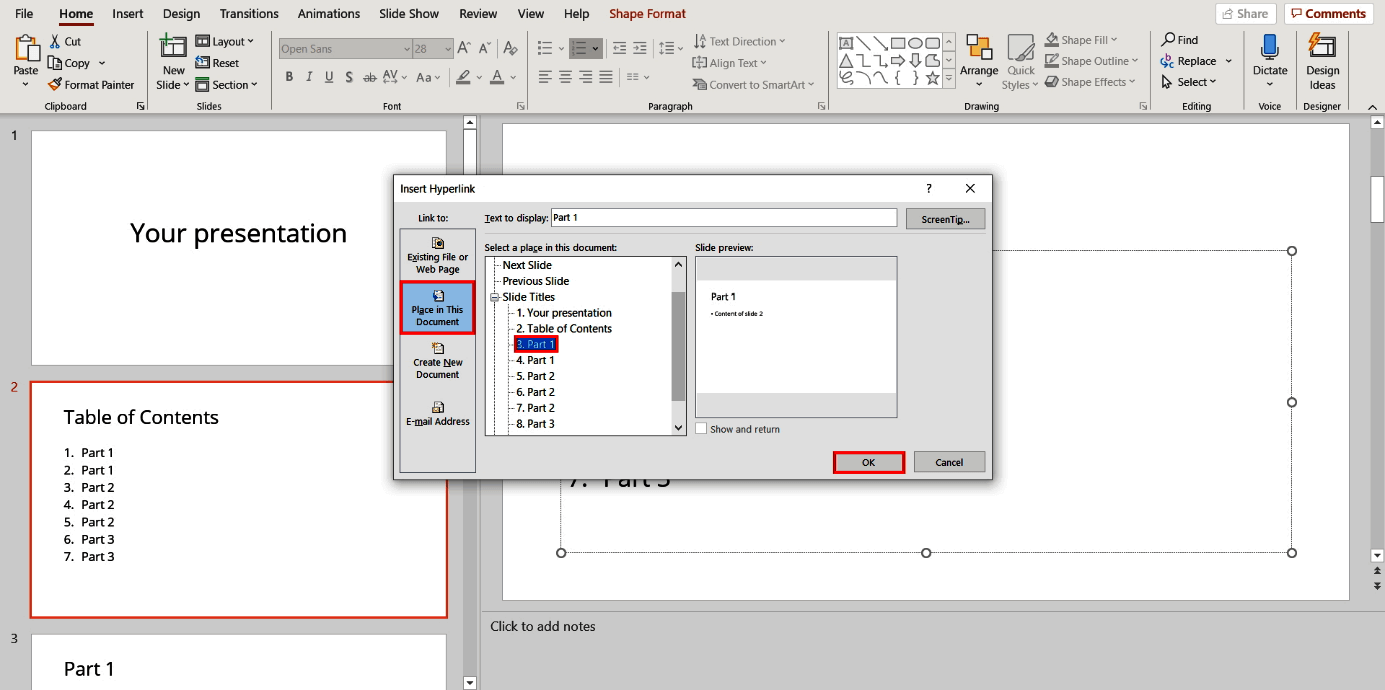This screenshot has width=1385, height=690.
Task: Open the Text Direction dropdown
Action: (740, 40)
